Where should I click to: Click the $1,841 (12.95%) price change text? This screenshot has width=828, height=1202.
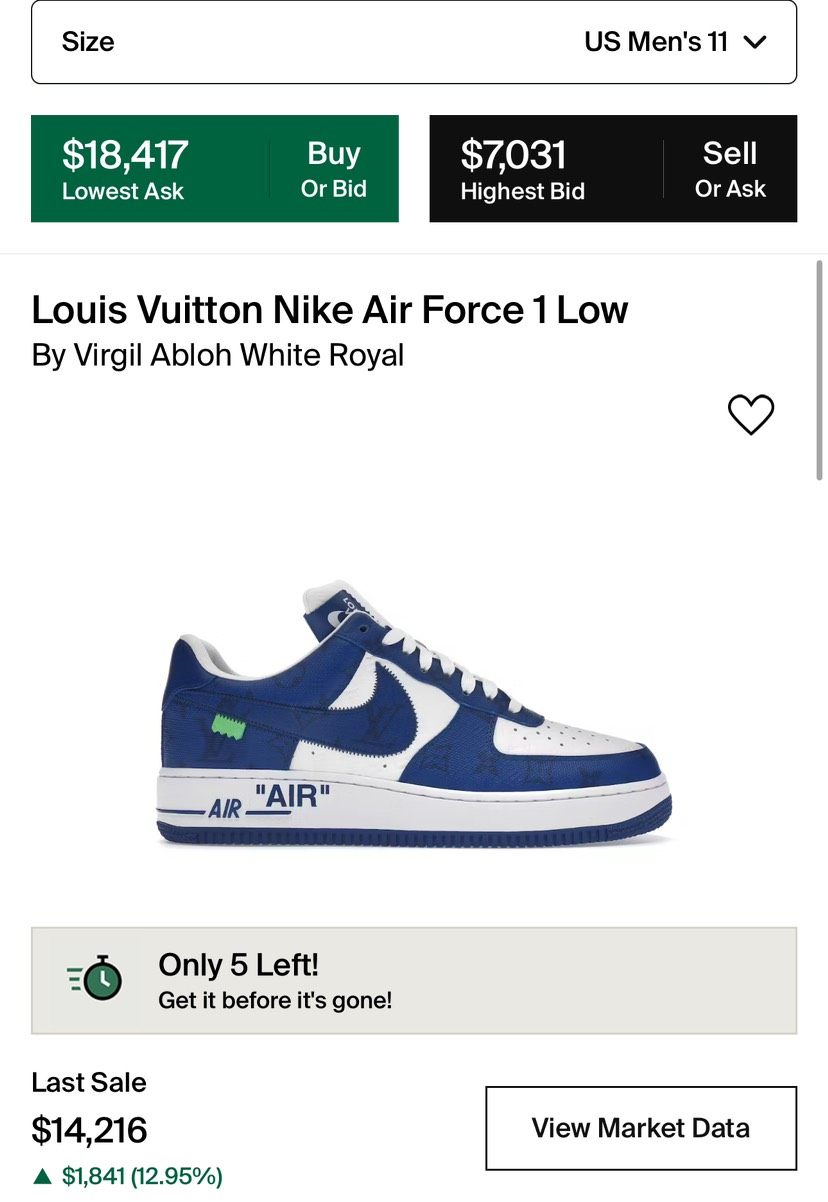coord(142,1176)
